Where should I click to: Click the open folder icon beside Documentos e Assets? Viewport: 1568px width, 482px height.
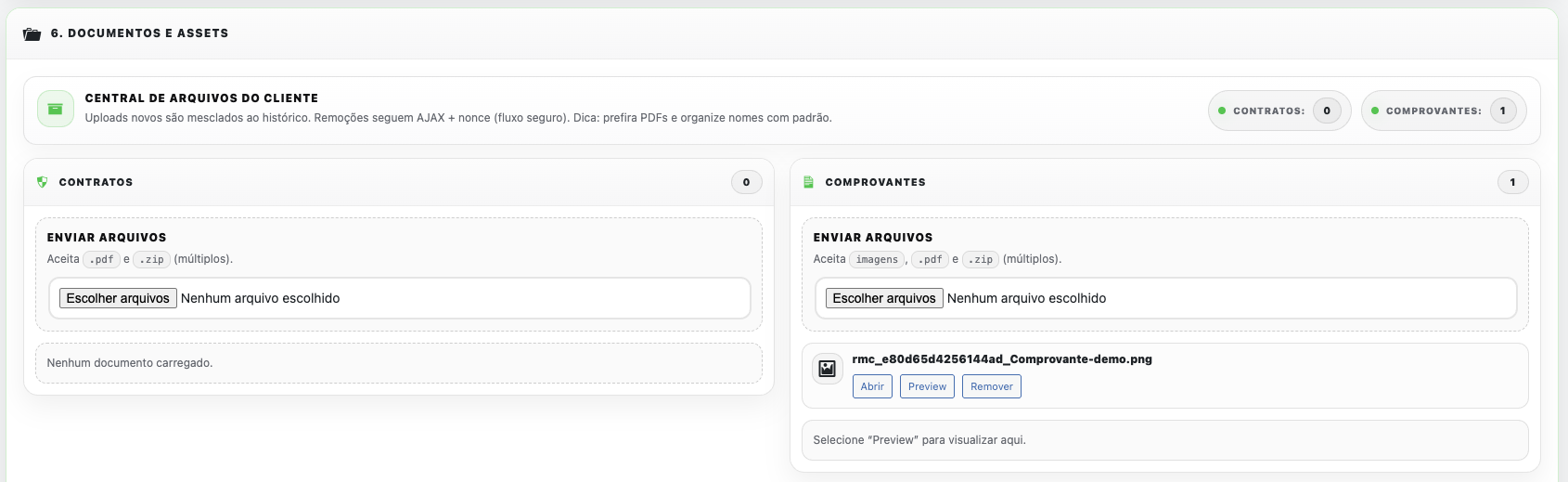(x=32, y=34)
